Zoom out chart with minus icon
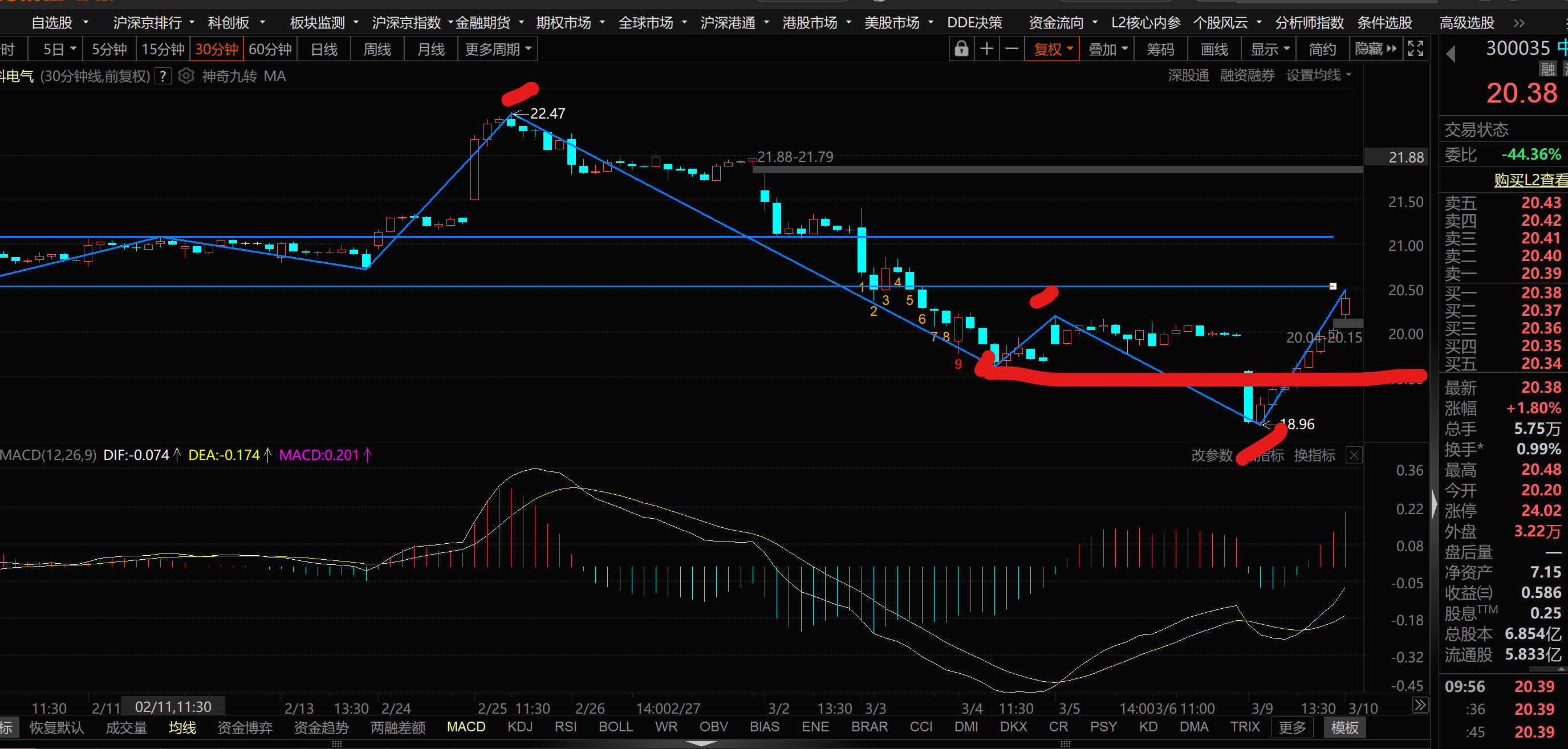Viewport: 1568px width, 749px height. tap(1012, 48)
